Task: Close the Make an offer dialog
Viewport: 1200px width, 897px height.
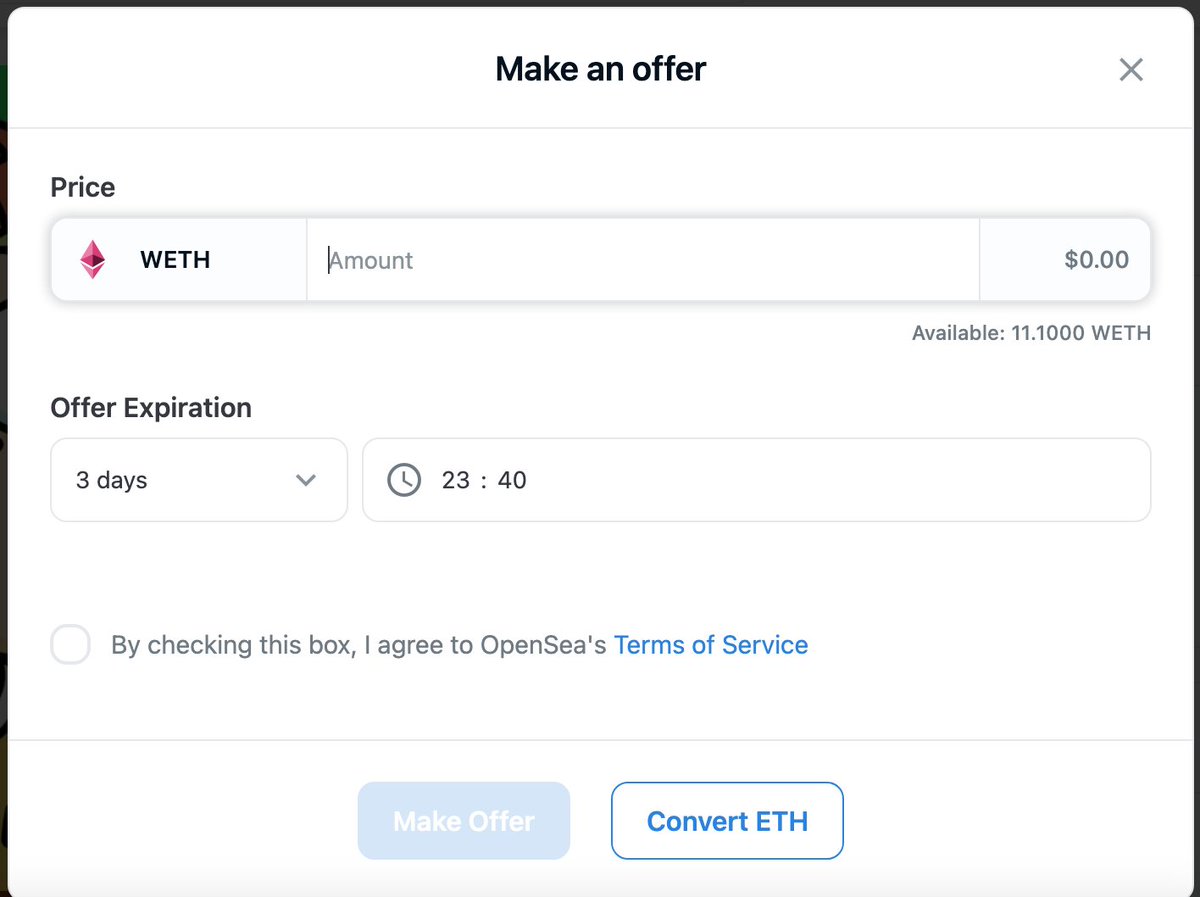Action: coord(1131,69)
